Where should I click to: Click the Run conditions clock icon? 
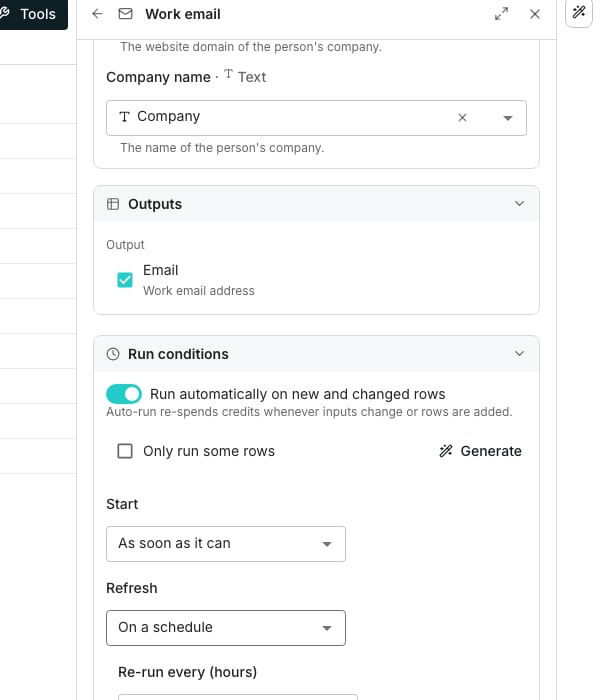(113, 354)
